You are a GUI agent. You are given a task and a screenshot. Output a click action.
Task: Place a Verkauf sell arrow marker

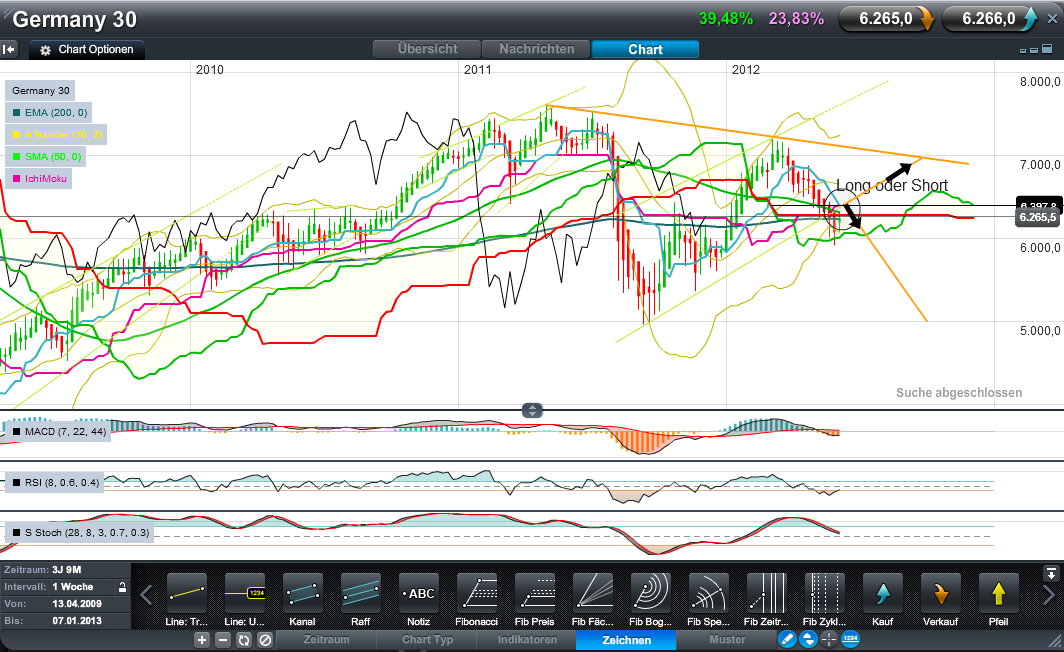pyautogui.click(x=940, y=593)
